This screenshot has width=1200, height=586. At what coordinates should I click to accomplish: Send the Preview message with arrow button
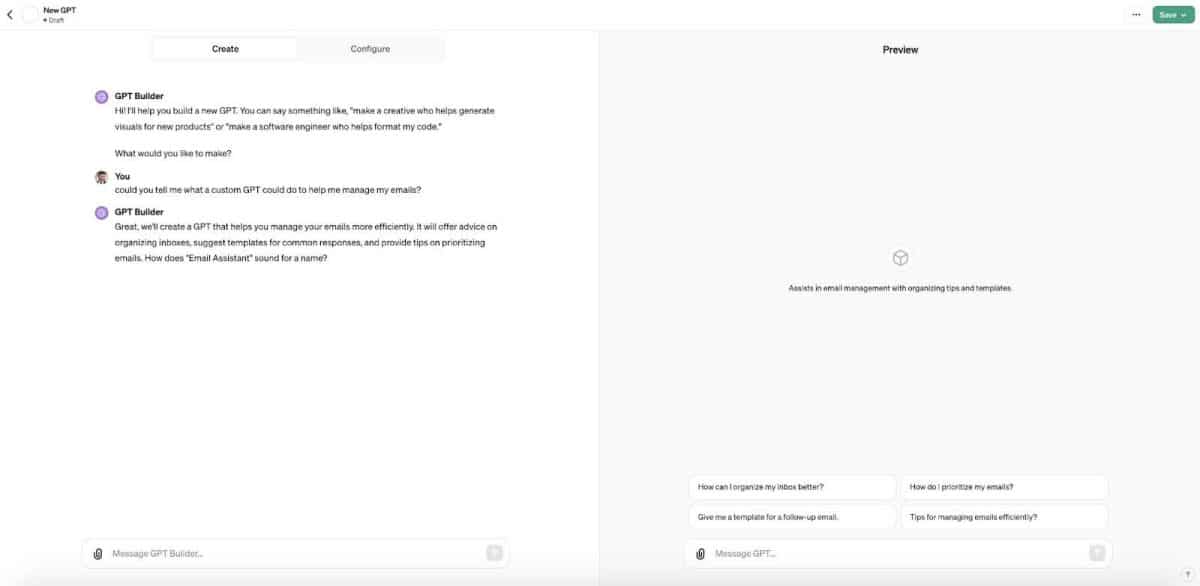[x=1097, y=553]
